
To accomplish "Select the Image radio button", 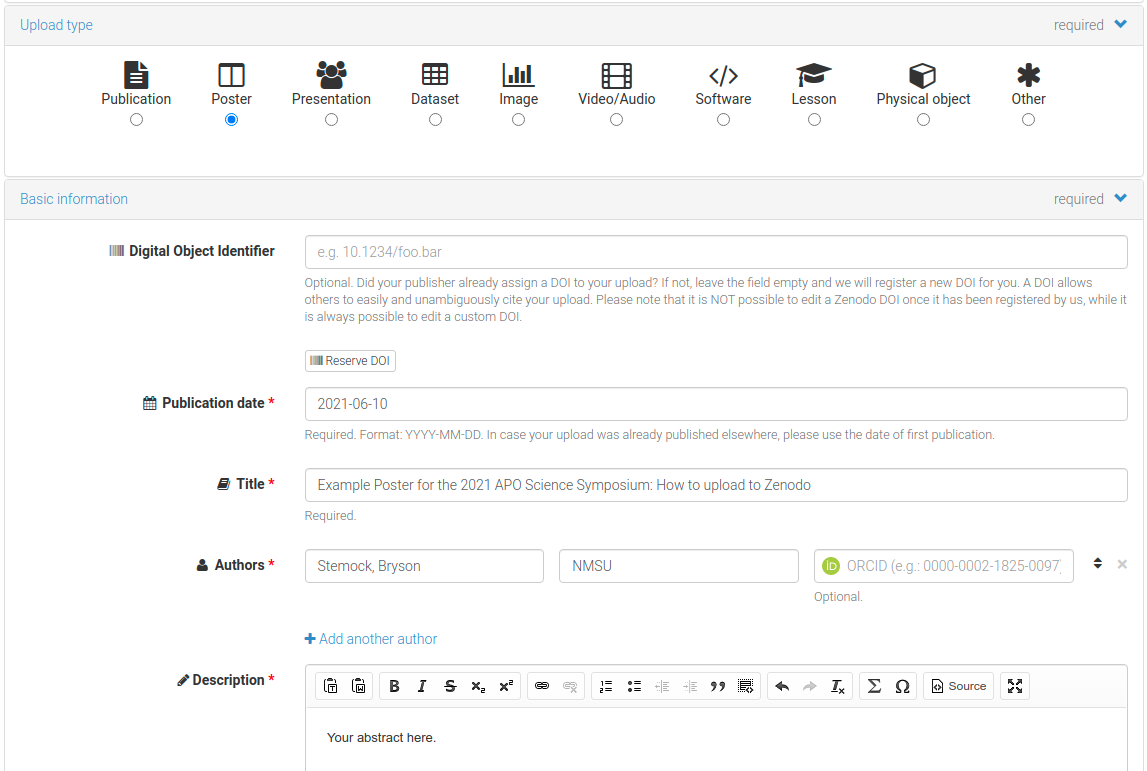I will [519, 120].
